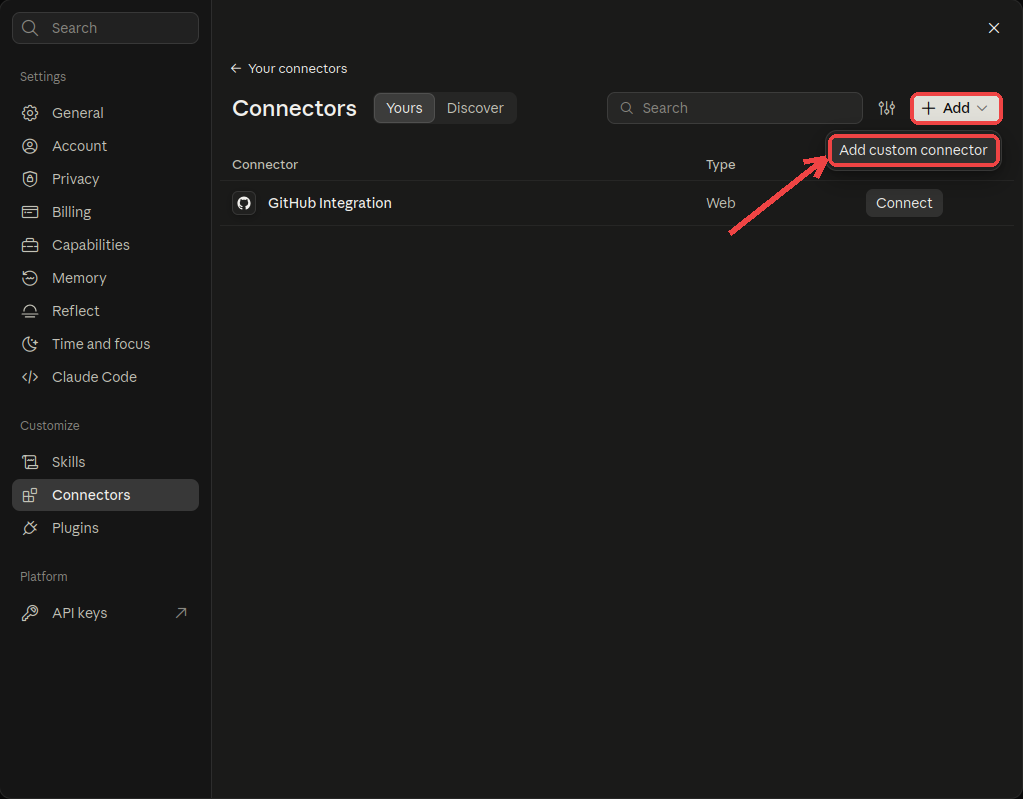Click the Skills scroll icon
The image size is (1023, 799).
point(30,462)
